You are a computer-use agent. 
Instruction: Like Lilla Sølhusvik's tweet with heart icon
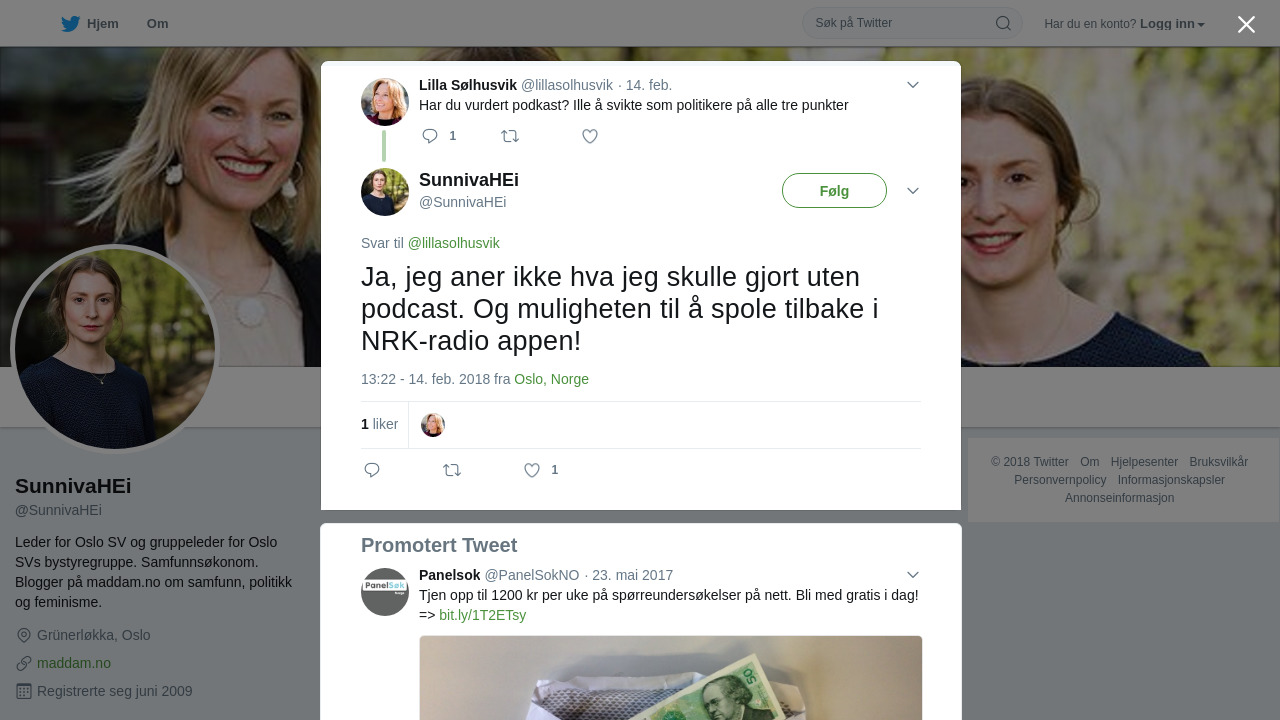coord(590,136)
